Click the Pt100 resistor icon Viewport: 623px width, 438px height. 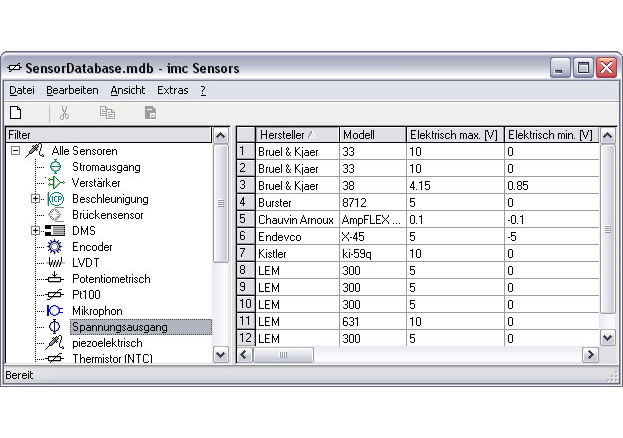pyautogui.click(x=55, y=295)
